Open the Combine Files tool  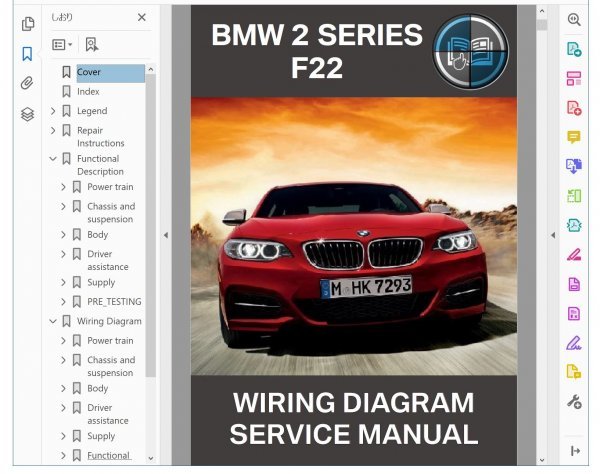[x=574, y=166]
